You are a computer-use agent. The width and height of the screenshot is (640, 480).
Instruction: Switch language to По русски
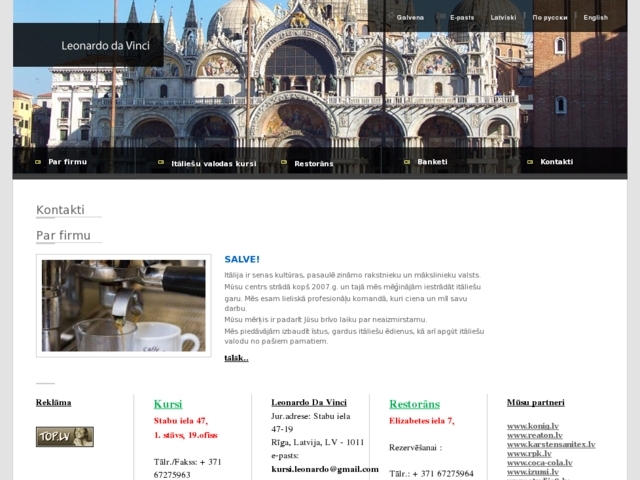(x=550, y=17)
